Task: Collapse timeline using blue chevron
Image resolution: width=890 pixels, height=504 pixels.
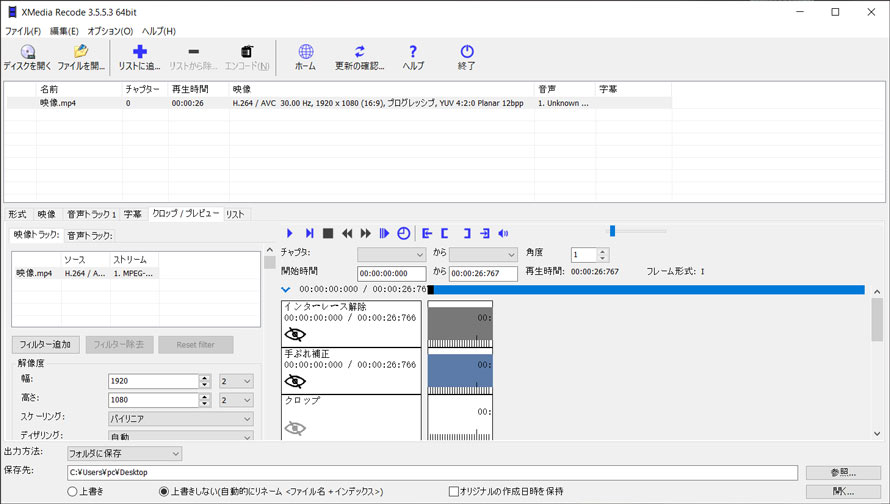Action: pos(286,289)
